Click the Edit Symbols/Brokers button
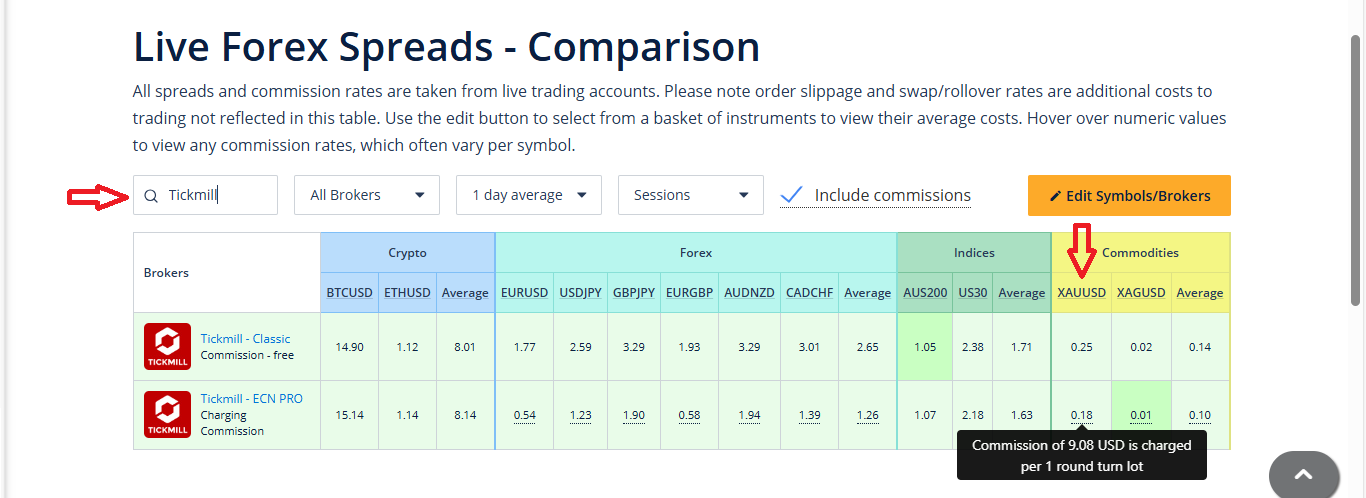The height and width of the screenshot is (498, 1366). click(1129, 195)
